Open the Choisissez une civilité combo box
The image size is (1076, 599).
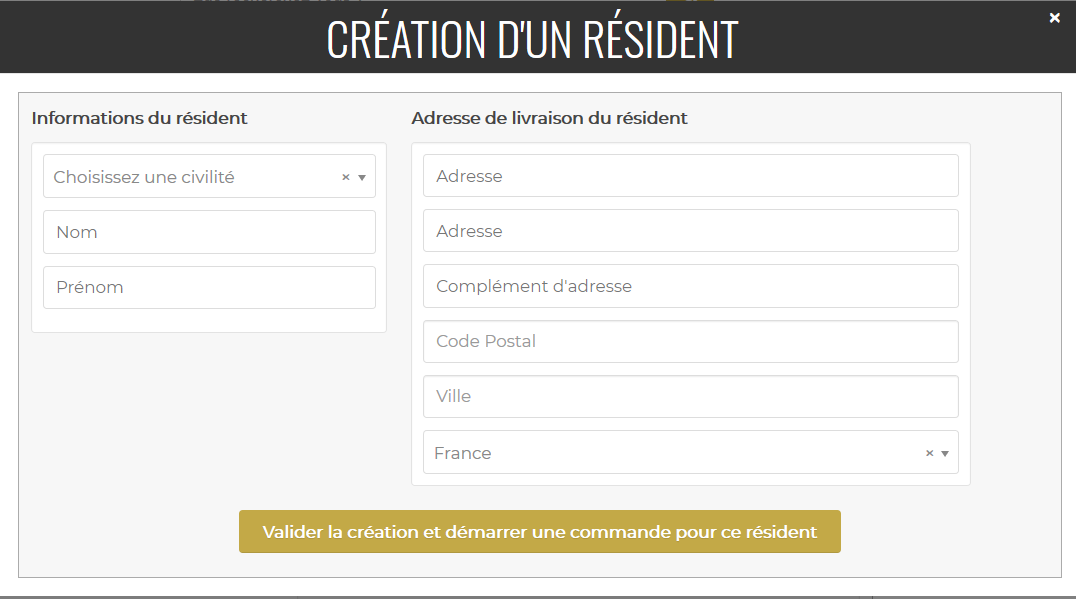190,177
